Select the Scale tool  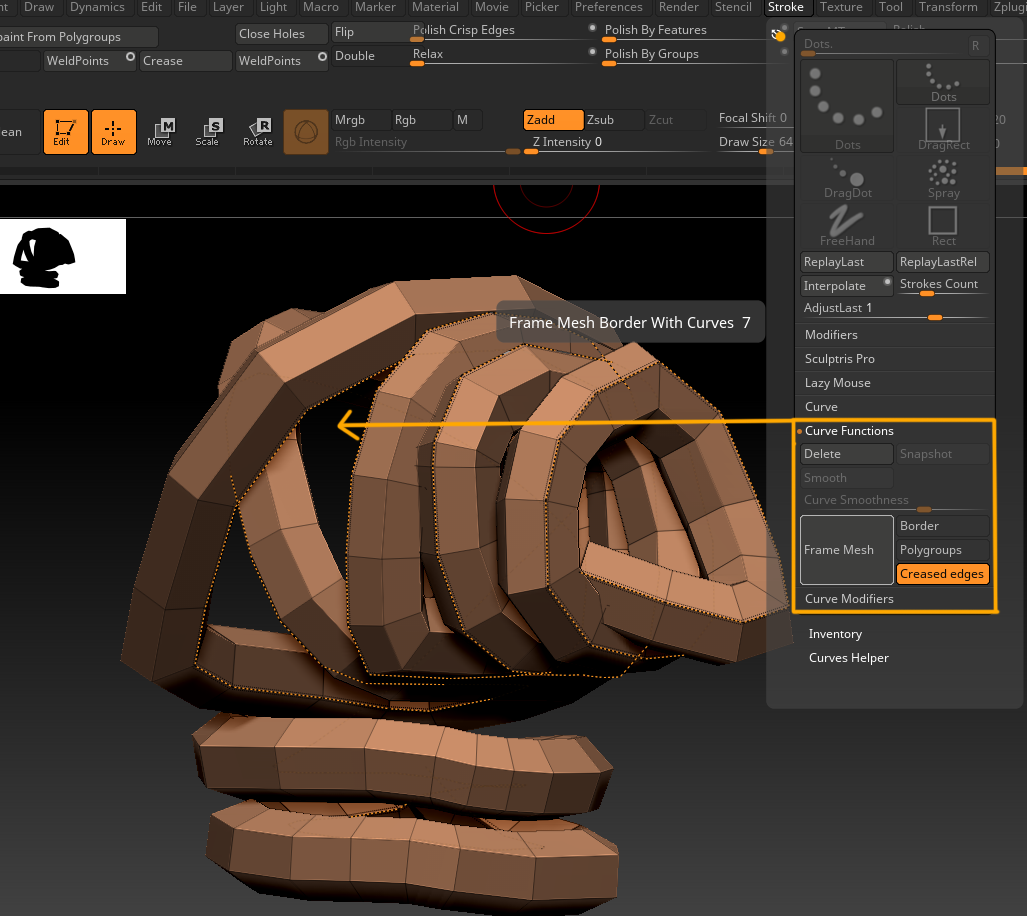pos(209,131)
